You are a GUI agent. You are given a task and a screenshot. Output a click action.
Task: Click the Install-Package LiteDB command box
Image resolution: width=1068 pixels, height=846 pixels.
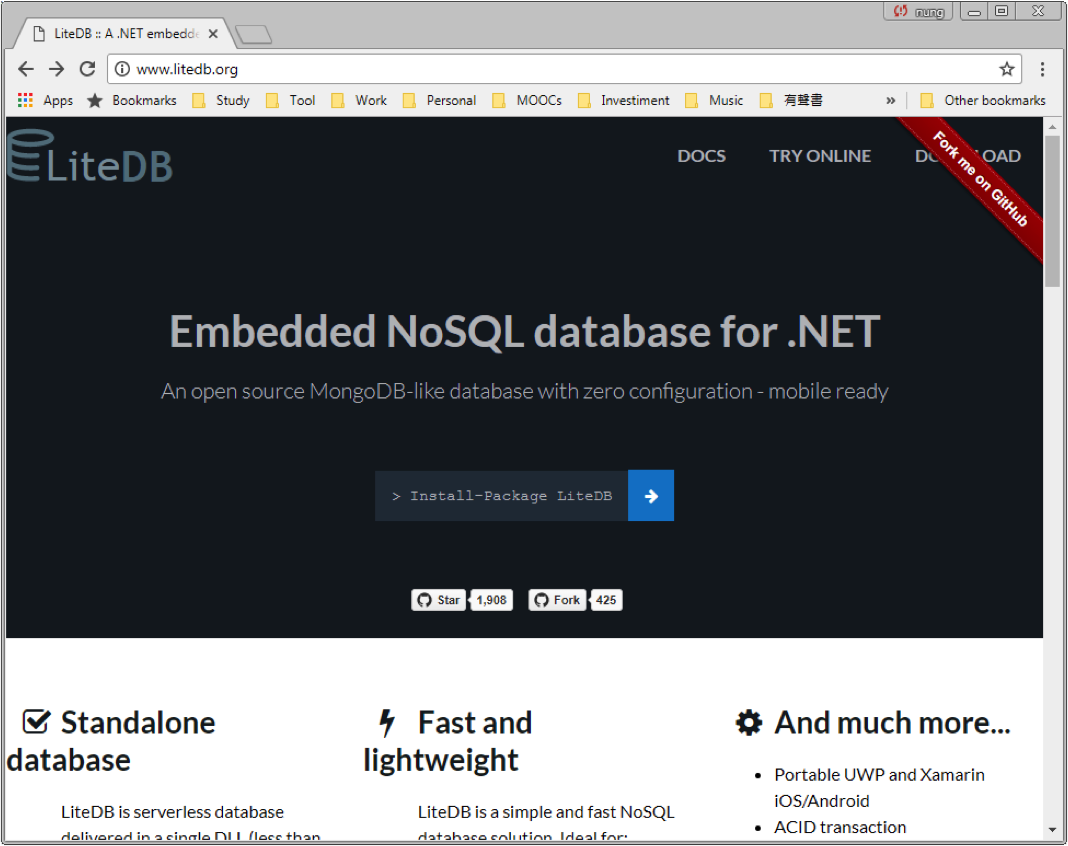click(x=501, y=496)
